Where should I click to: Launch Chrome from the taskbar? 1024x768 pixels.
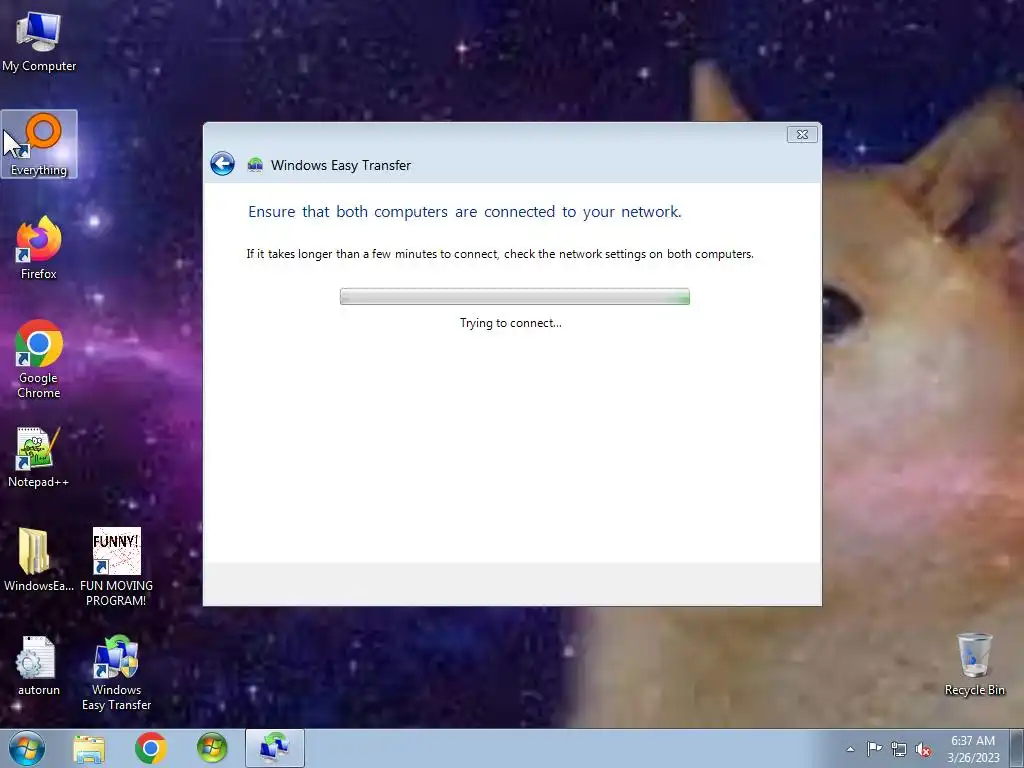click(x=151, y=749)
